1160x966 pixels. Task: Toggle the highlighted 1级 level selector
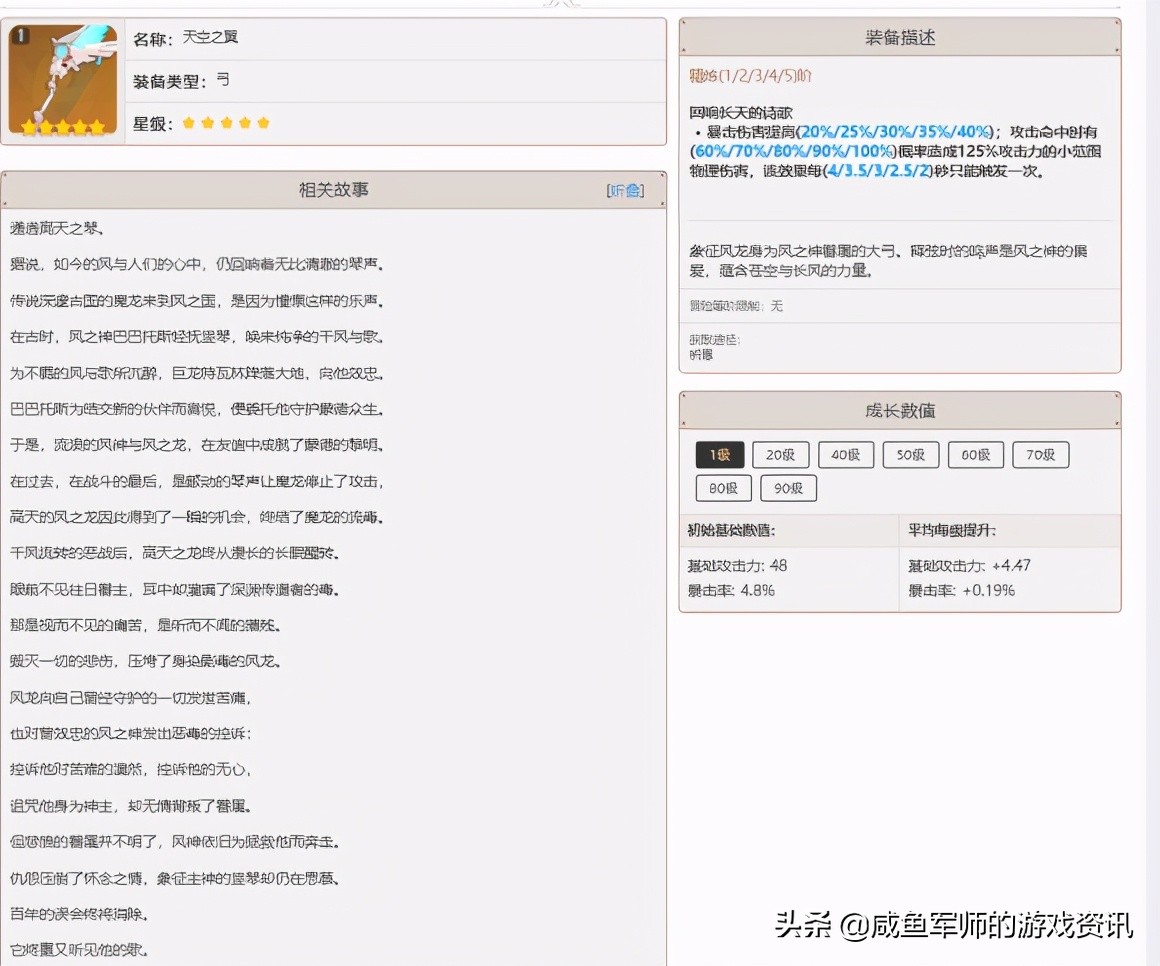pos(718,454)
